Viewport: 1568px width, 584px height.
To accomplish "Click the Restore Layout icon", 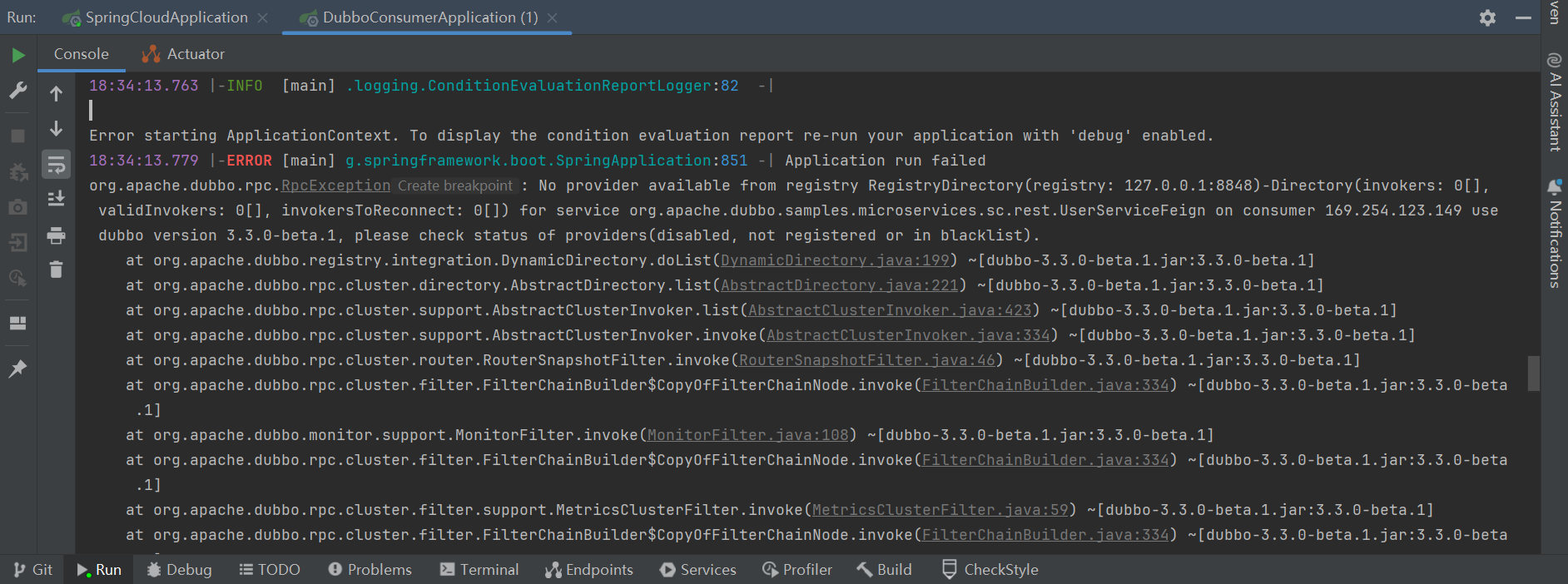I will pyautogui.click(x=17, y=323).
